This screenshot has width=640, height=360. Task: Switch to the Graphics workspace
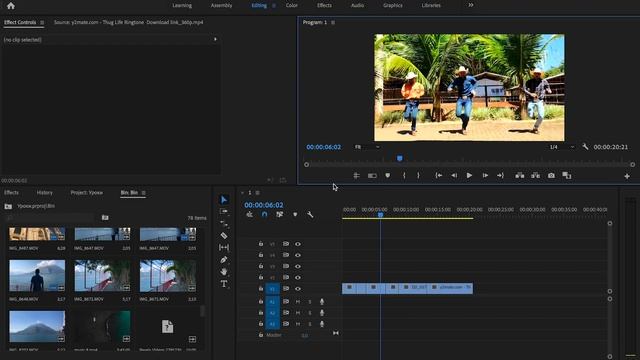pos(393,6)
